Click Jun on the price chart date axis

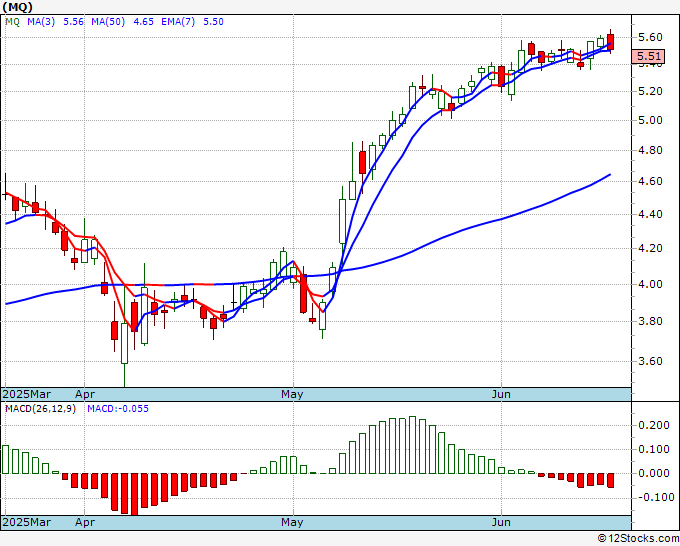click(501, 394)
